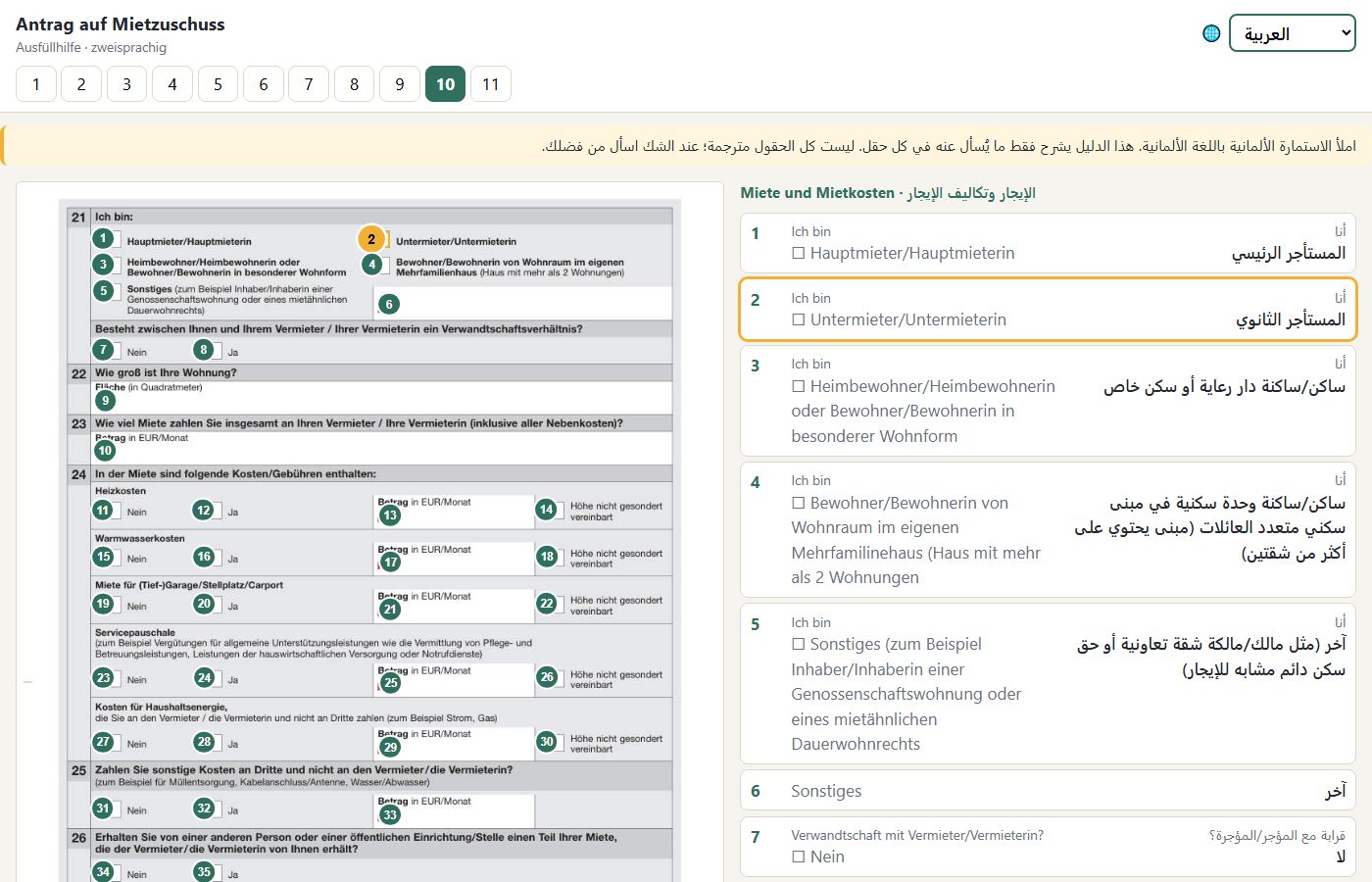The width and height of the screenshot is (1372, 882).
Task: Open entry 7 Verwandtschaft mit Vermieter
Action: tap(1048, 847)
